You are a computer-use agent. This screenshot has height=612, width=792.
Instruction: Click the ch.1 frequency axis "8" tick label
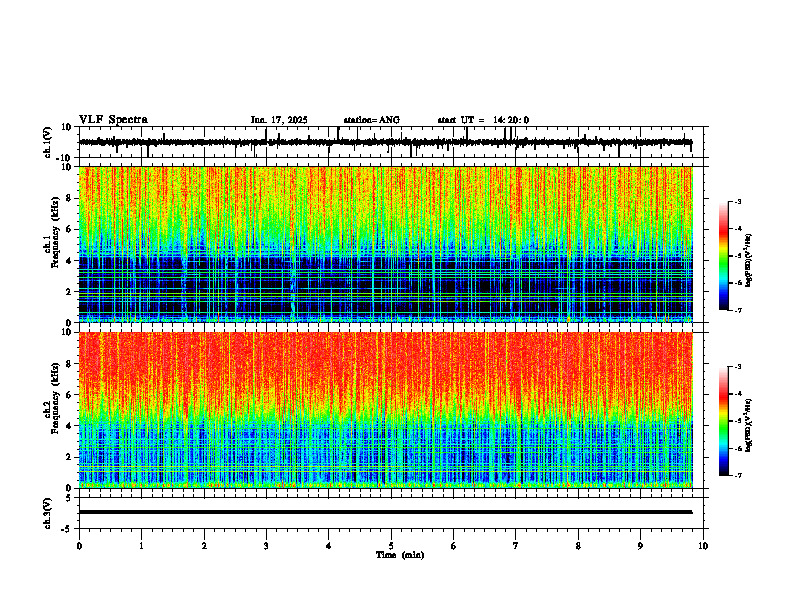point(69,198)
